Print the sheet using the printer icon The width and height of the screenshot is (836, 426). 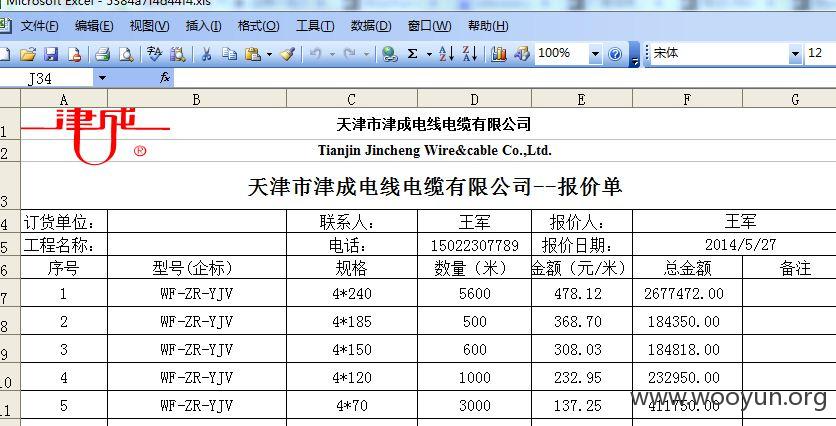[102, 54]
